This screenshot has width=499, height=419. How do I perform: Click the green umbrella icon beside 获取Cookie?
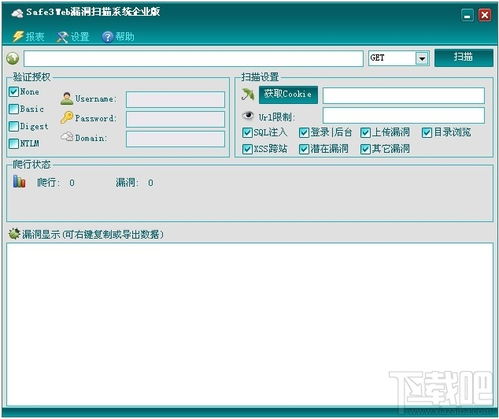(x=248, y=94)
